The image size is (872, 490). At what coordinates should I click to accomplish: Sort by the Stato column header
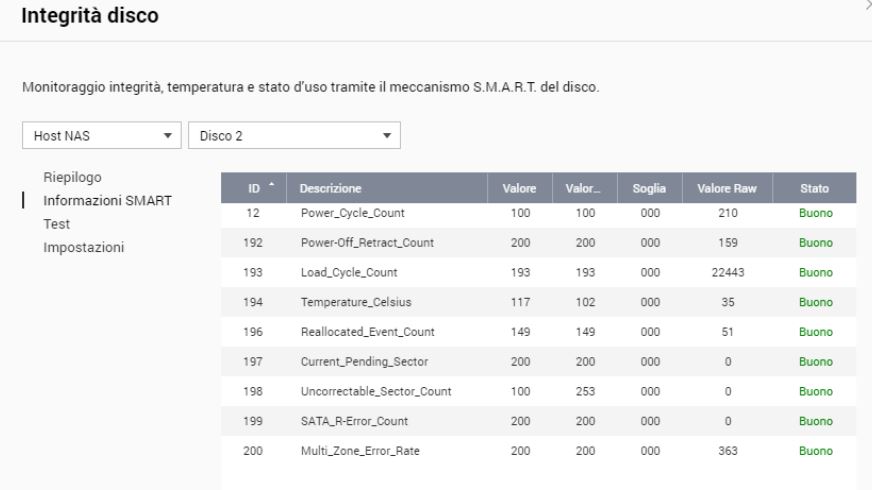tap(815, 188)
